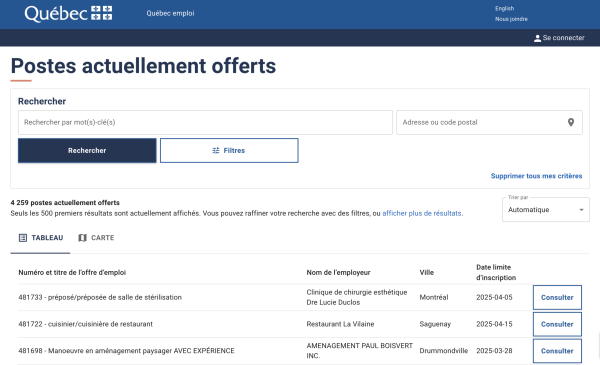Screen dimensions: 600x365
Task: Click the user profile icon beside Se connecter
Action: [x=537, y=38]
